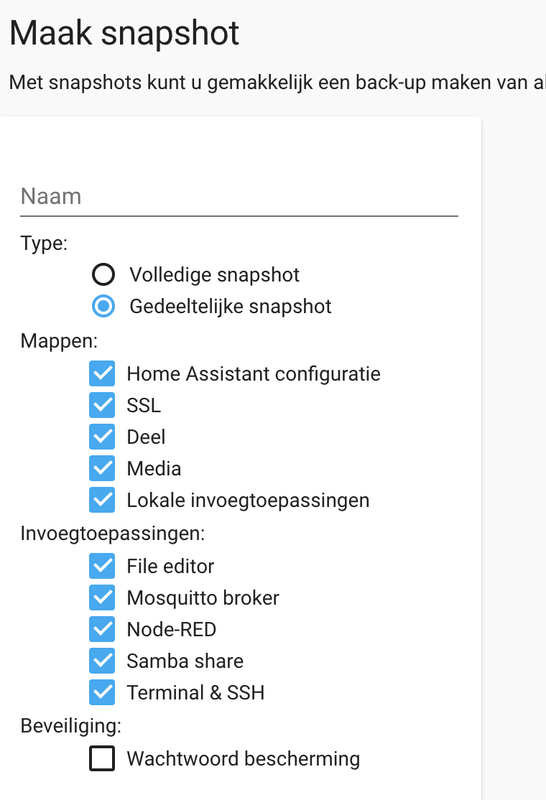Screen dimensions: 546x800
Task: Toggle the SSL folder checkbox
Action: 102,405
